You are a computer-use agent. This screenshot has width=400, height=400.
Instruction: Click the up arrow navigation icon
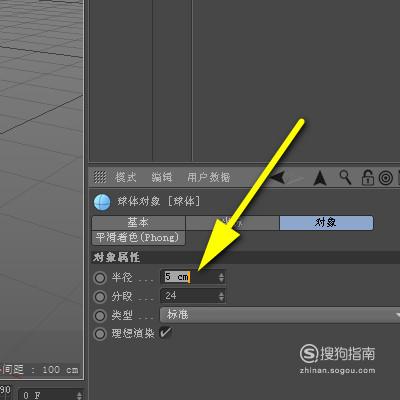(x=320, y=178)
